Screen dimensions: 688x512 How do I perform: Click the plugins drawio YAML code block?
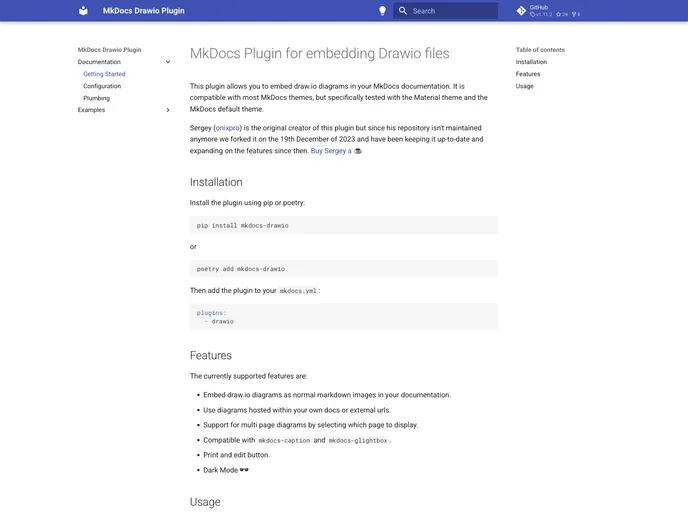pos(344,316)
